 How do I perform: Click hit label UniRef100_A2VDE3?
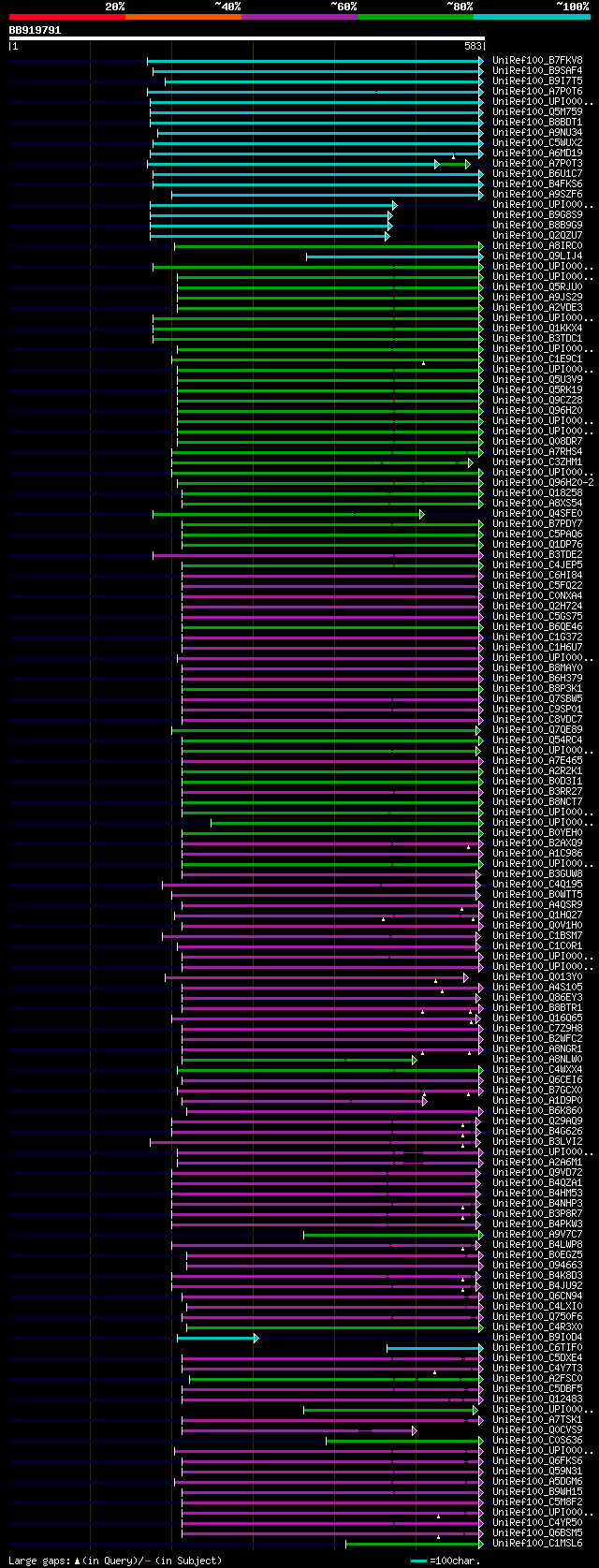537,307
